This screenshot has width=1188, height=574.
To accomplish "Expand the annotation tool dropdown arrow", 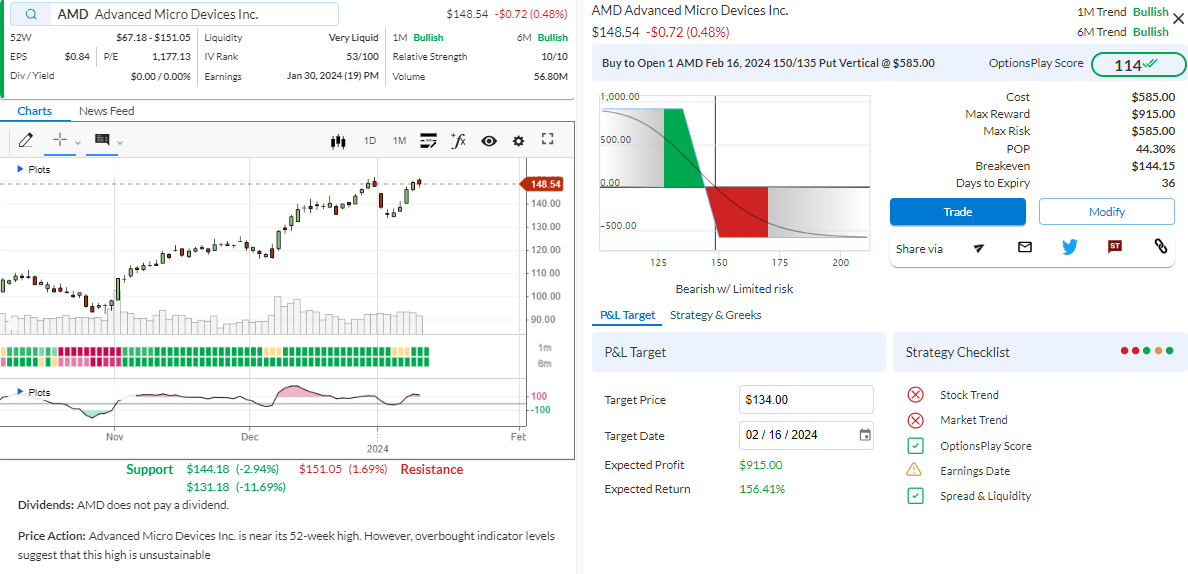I will [x=120, y=142].
